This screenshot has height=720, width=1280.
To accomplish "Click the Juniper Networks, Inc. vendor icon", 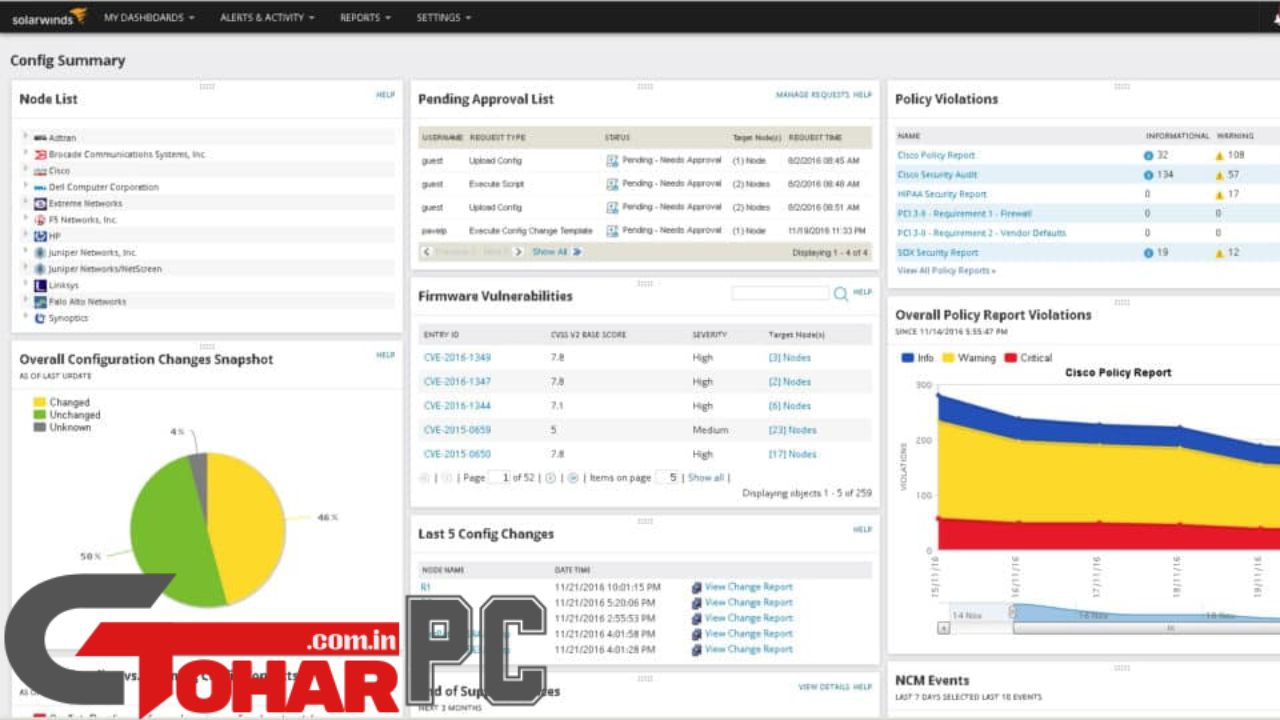I will point(40,253).
